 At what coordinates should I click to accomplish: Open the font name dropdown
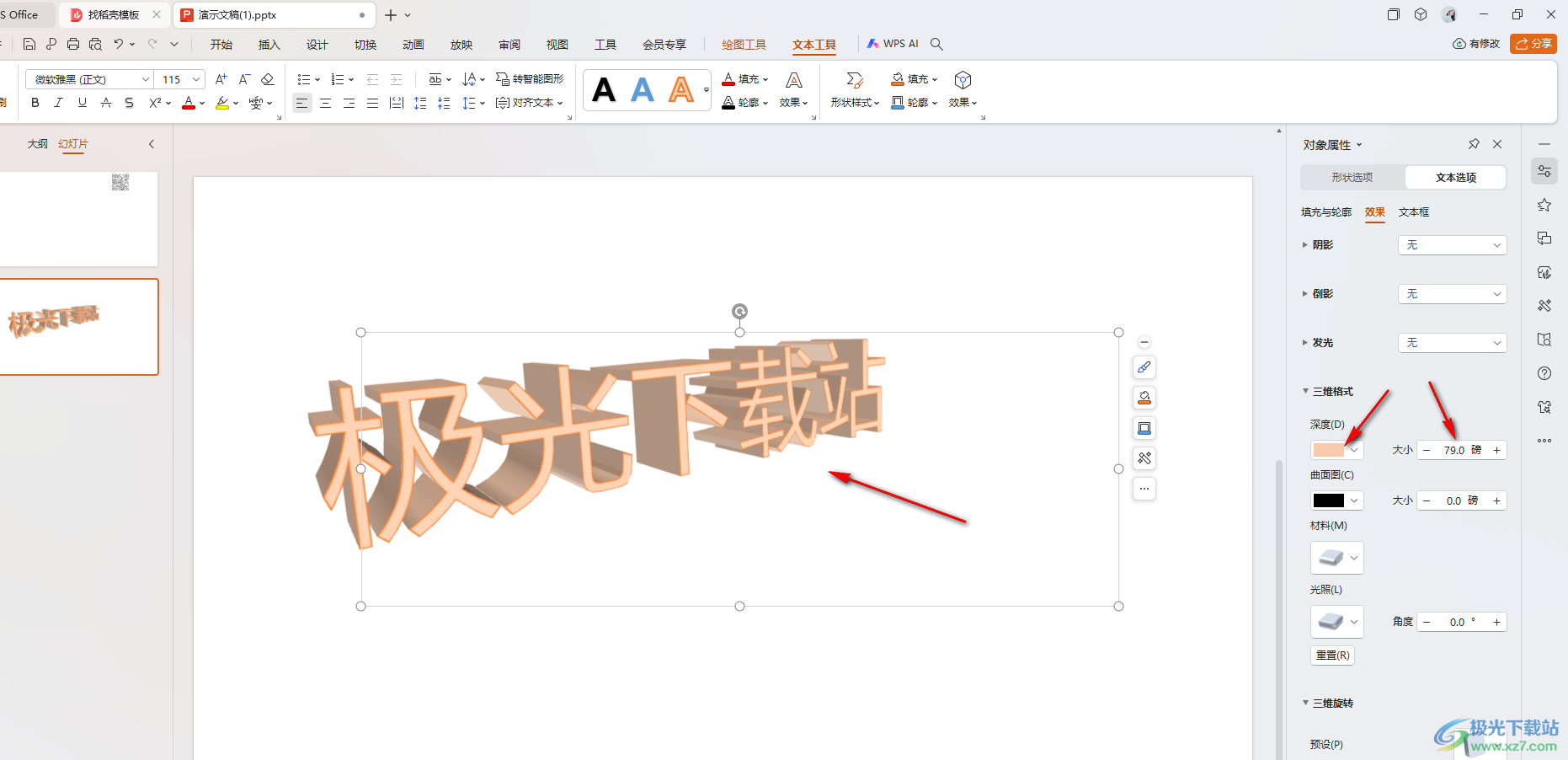146,79
